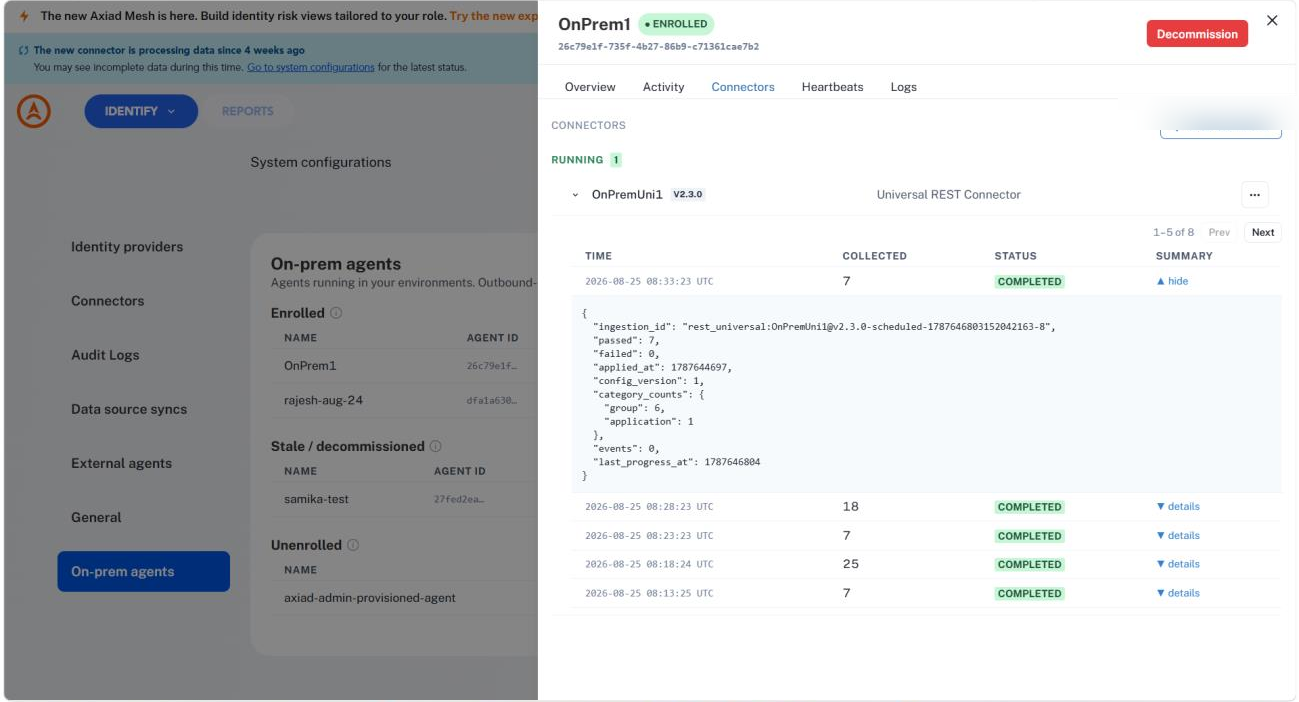Click the COMPLETED status of 08:33:23 run
This screenshot has height=702, width=1299.
[x=1029, y=282]
